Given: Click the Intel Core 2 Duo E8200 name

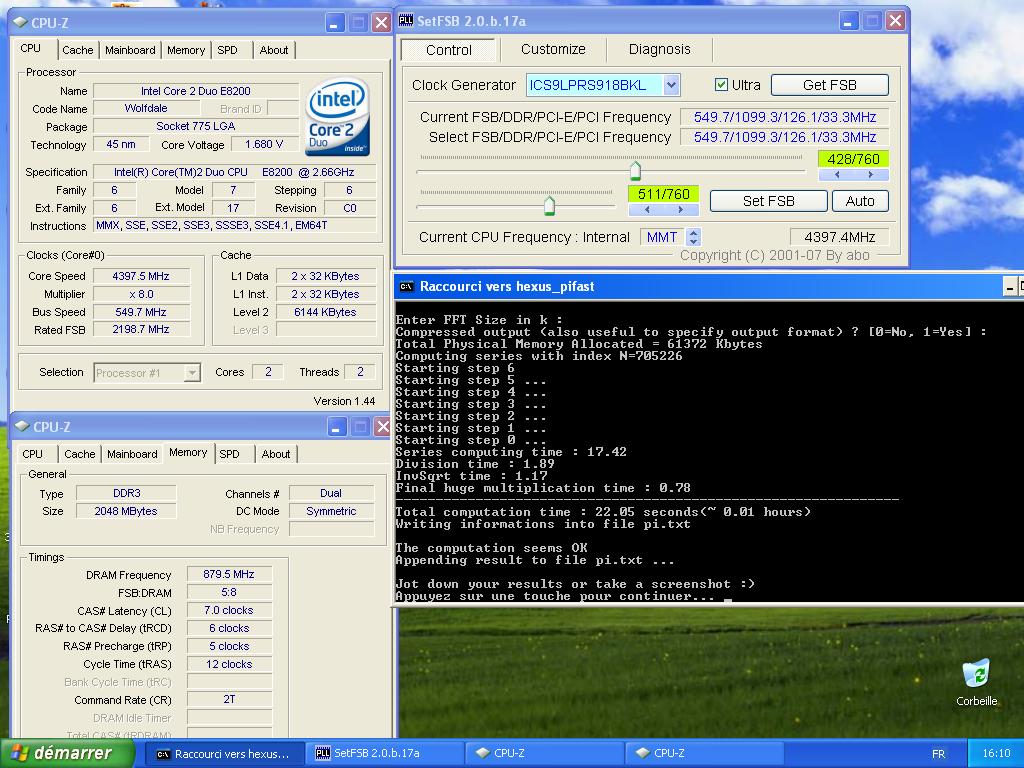Looking at the screenshot, I should [196, 91].
